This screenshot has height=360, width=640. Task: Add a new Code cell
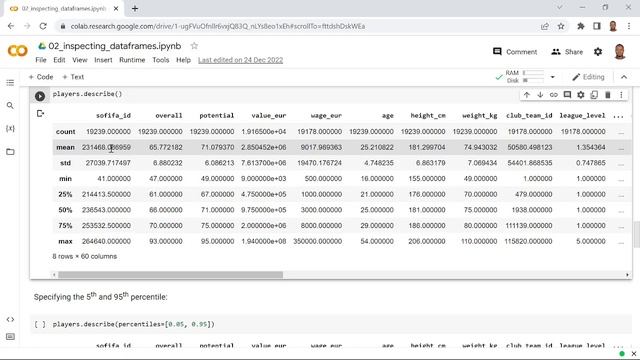click(x=41, y=77)
